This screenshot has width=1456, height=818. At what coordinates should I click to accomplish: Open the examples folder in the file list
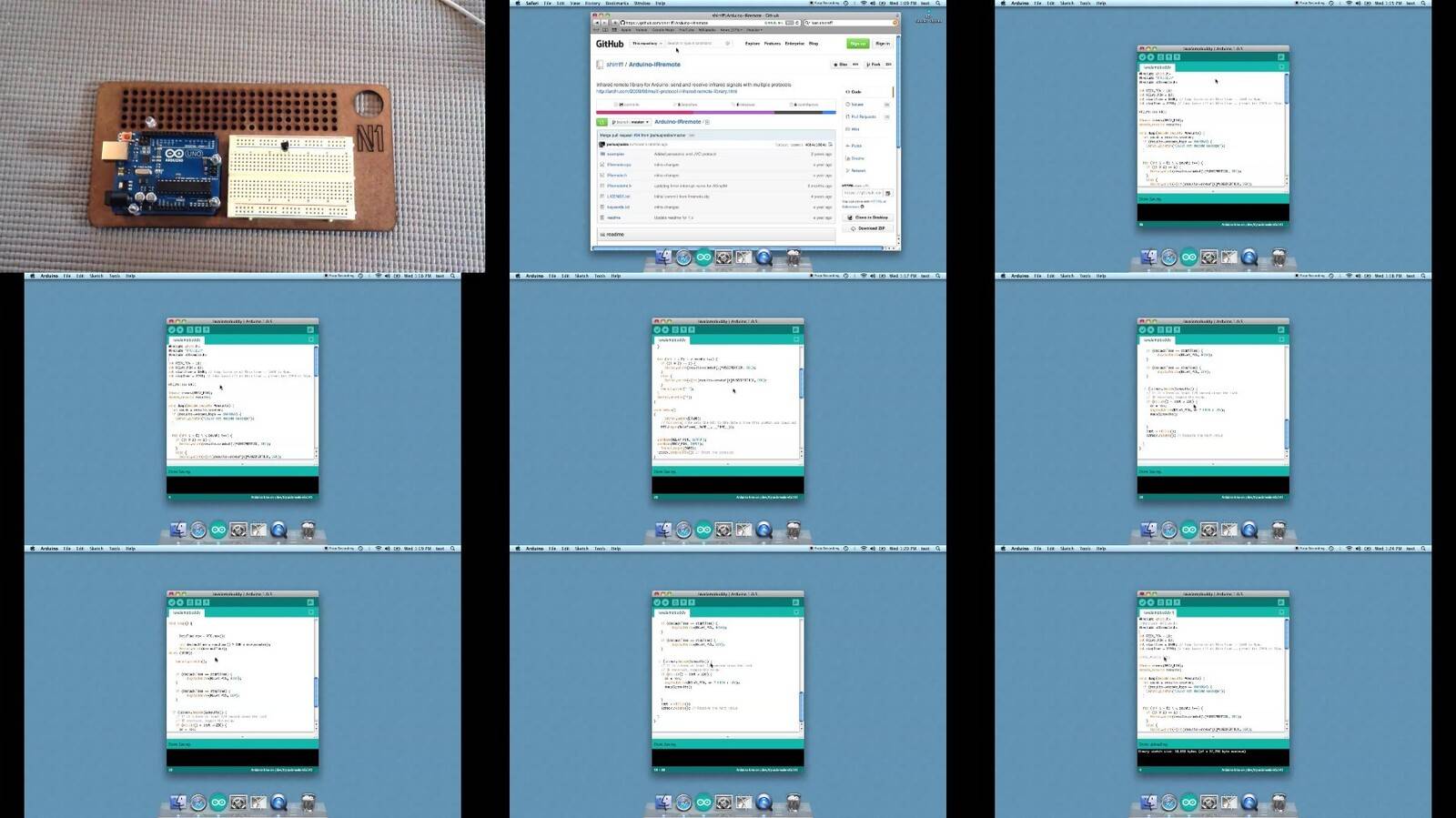615,154
